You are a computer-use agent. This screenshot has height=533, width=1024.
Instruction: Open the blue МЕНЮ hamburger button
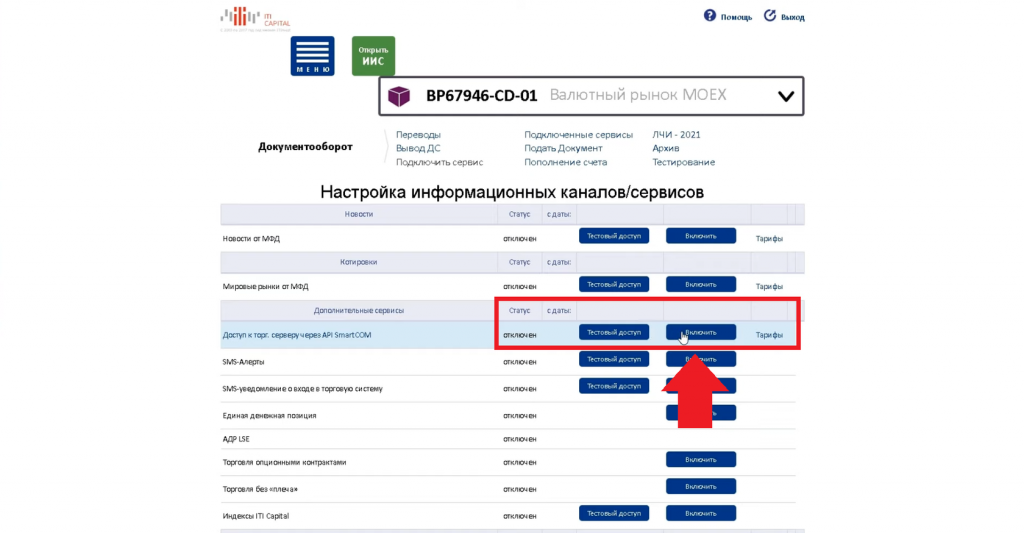[x=312, y=56]
